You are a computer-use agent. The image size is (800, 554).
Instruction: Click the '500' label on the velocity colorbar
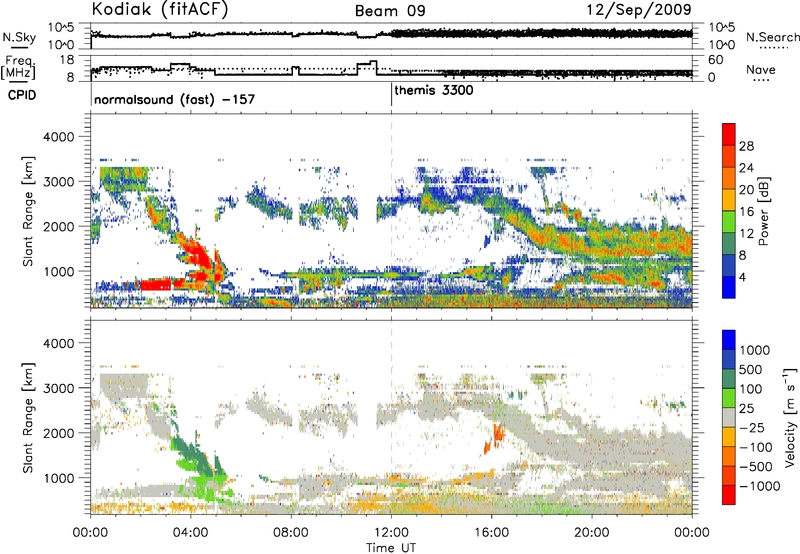751,370
